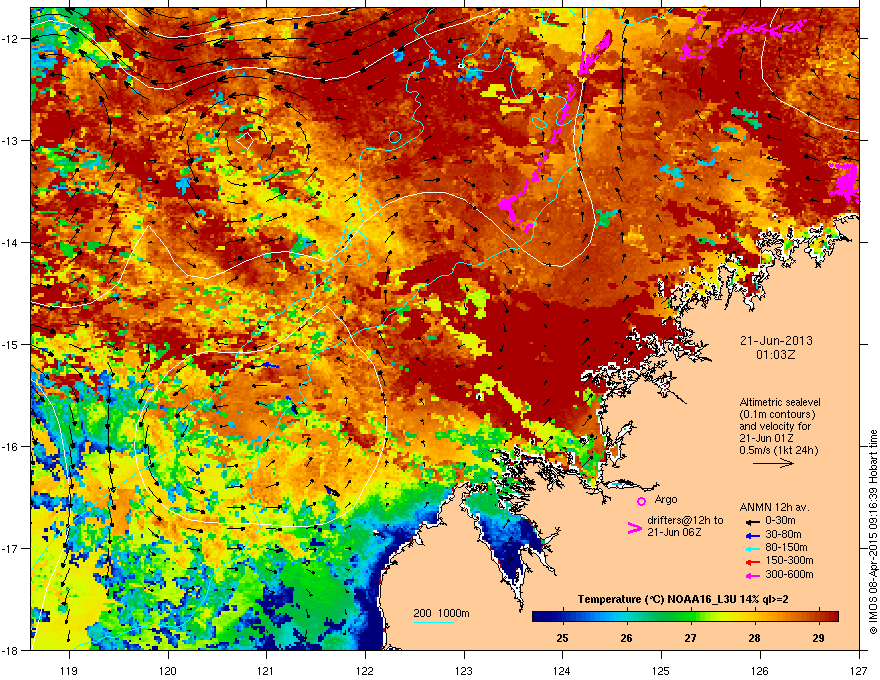This screenshot has width=880, height=680.
Task: Click the magenta 300-600m legend arrow
Action: (752, 575)
